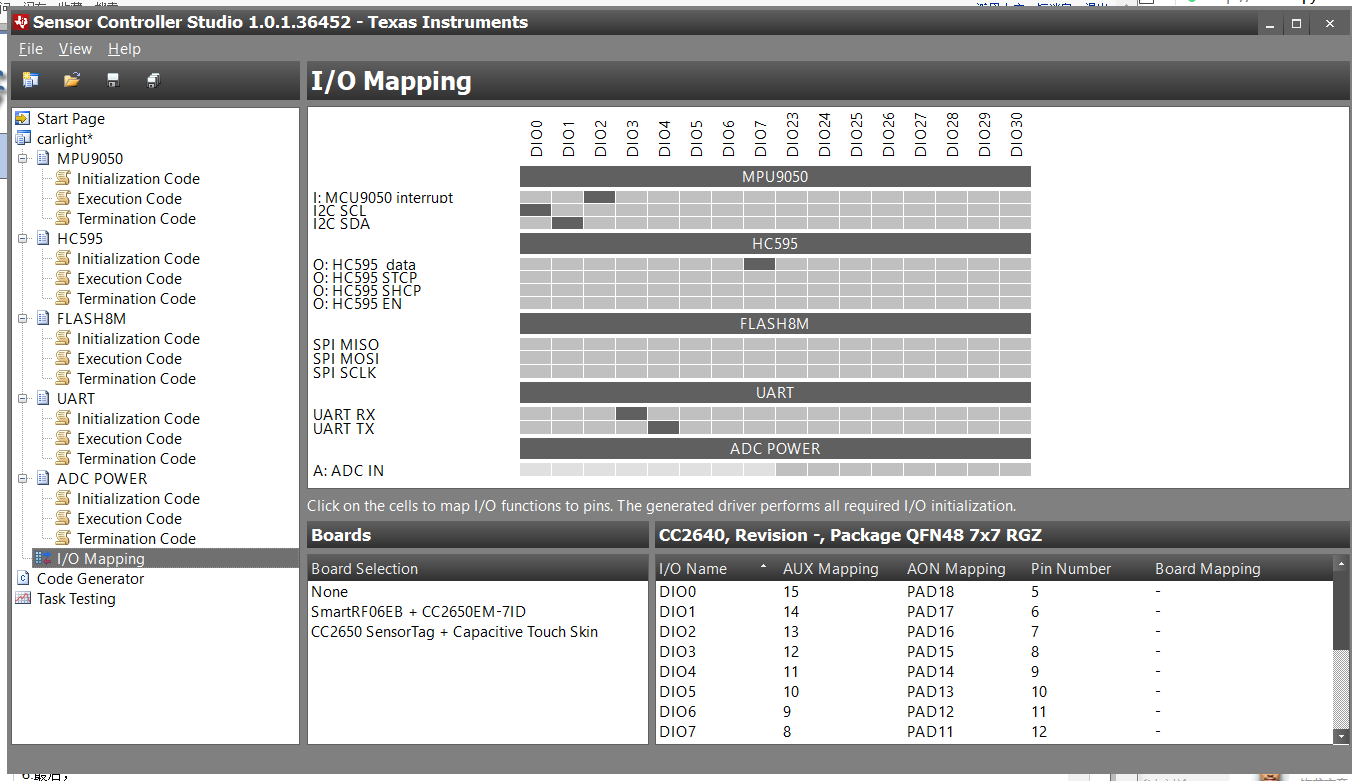Open the View menu
The image size is (1352, 781).
point(75,49)
